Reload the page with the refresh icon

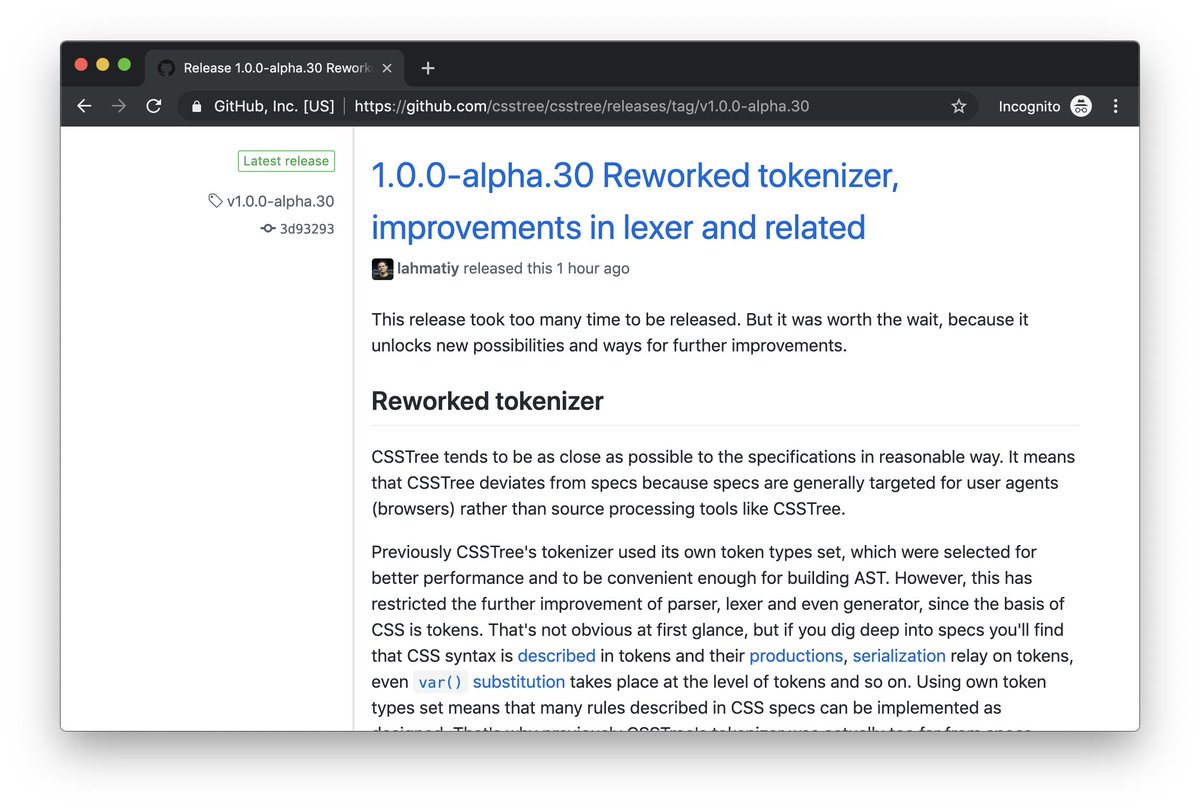click(154, 106)
